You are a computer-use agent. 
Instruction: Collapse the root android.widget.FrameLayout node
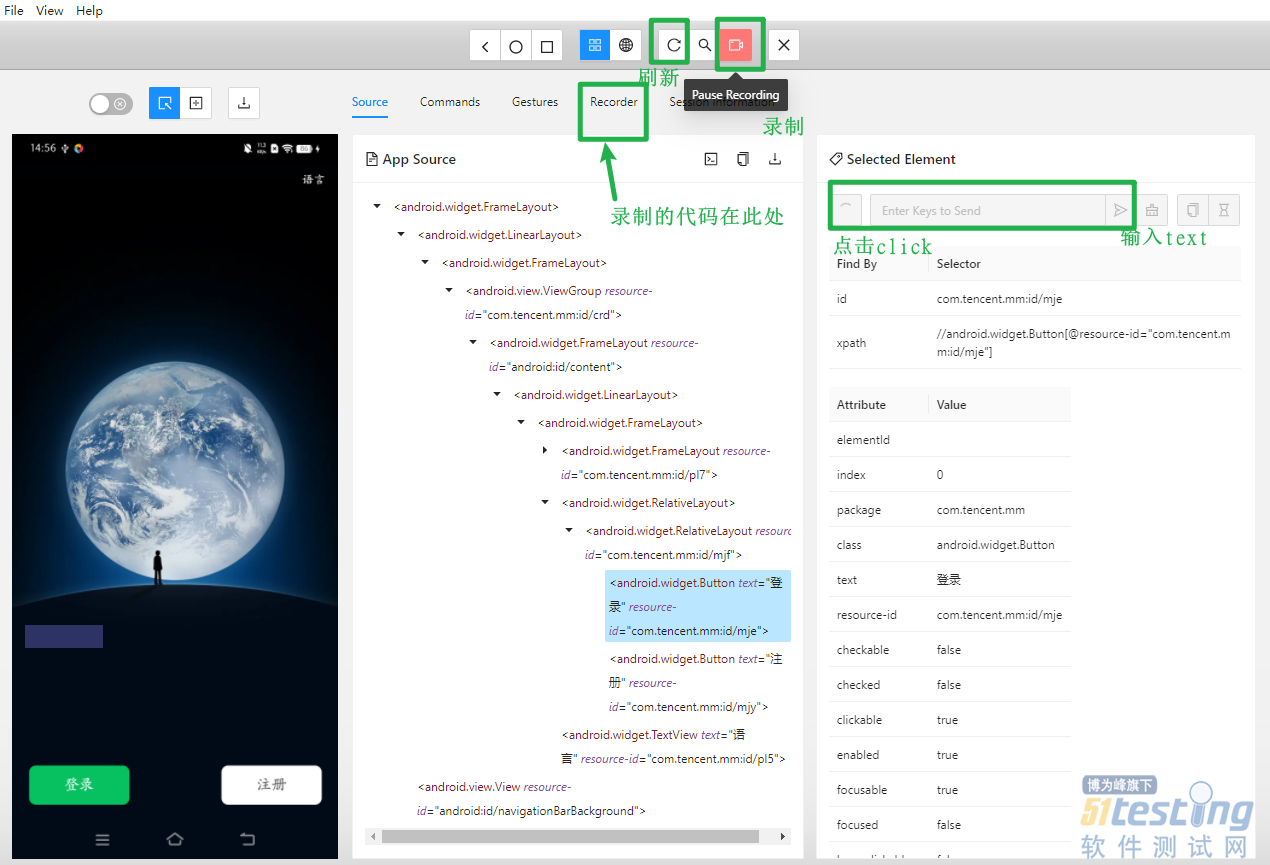click(x=377, y=207)
